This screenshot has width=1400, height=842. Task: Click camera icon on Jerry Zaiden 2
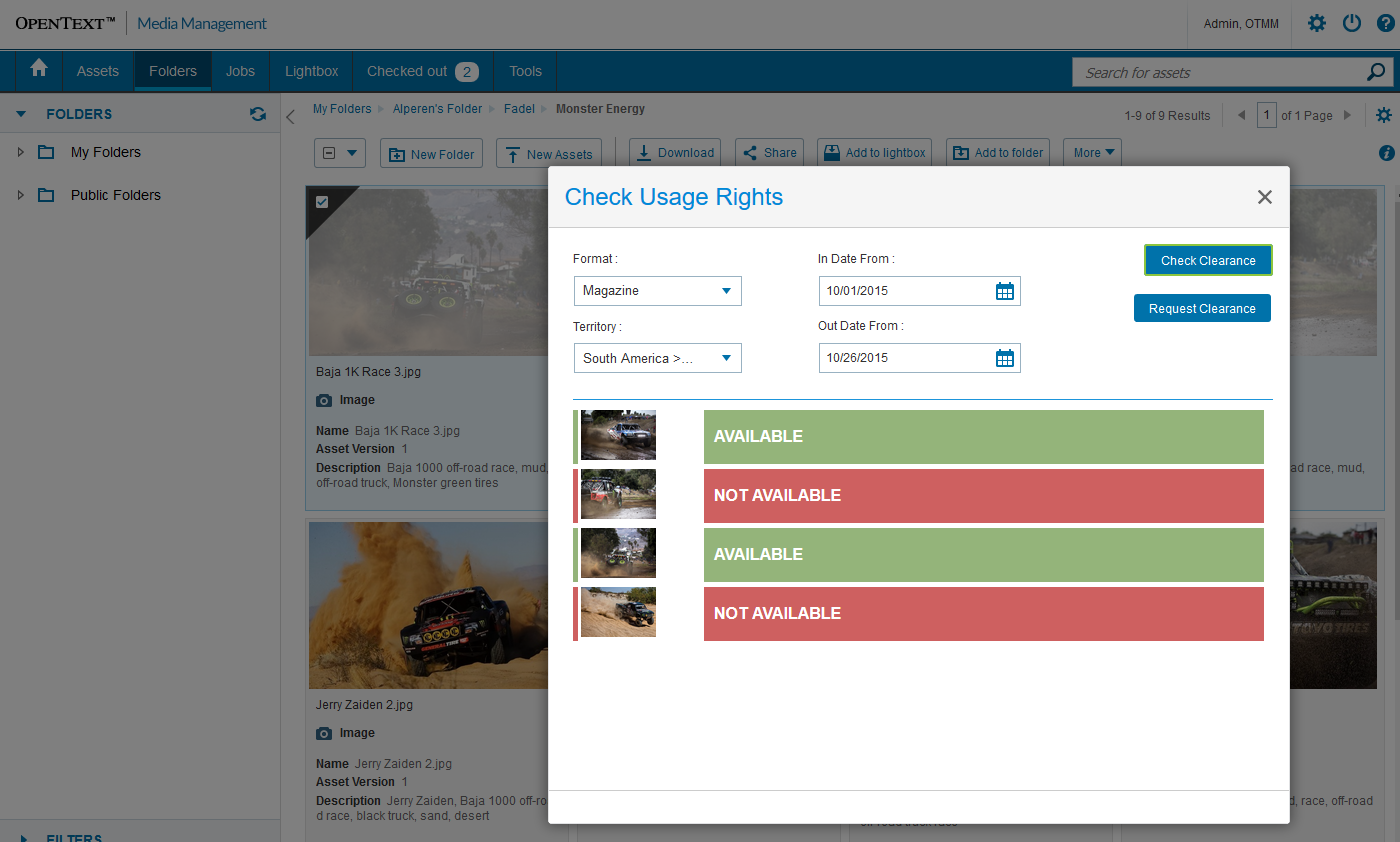(324, 733)
